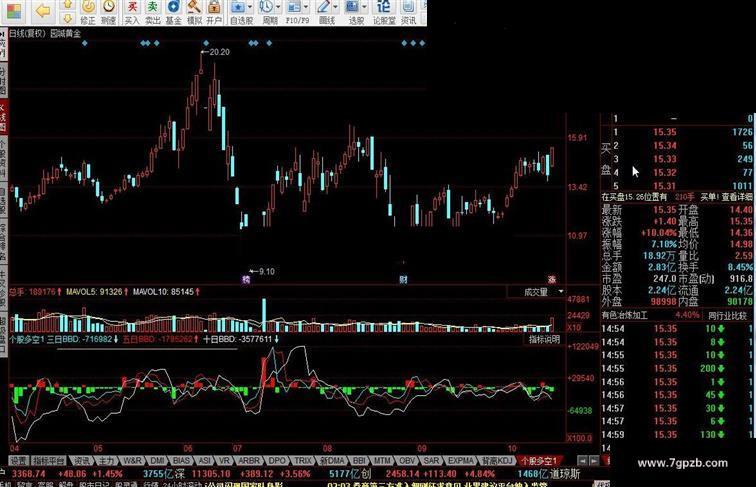Click the yellow up arrow icon
The width and height of the screenshot is (756, 487).
[68, 5]
